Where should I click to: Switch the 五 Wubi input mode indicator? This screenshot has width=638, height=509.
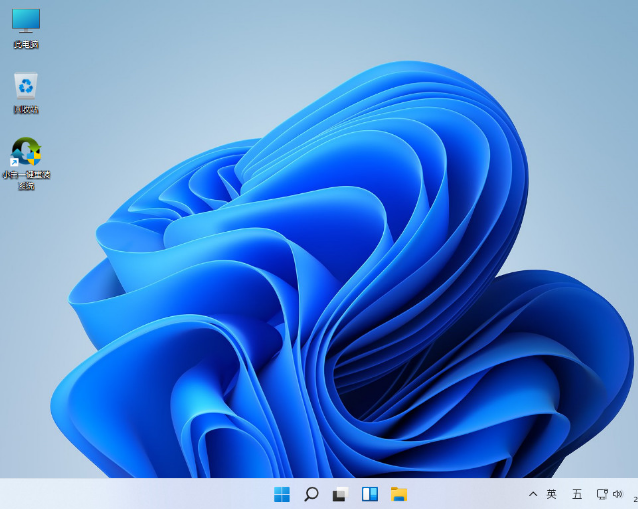577,494
